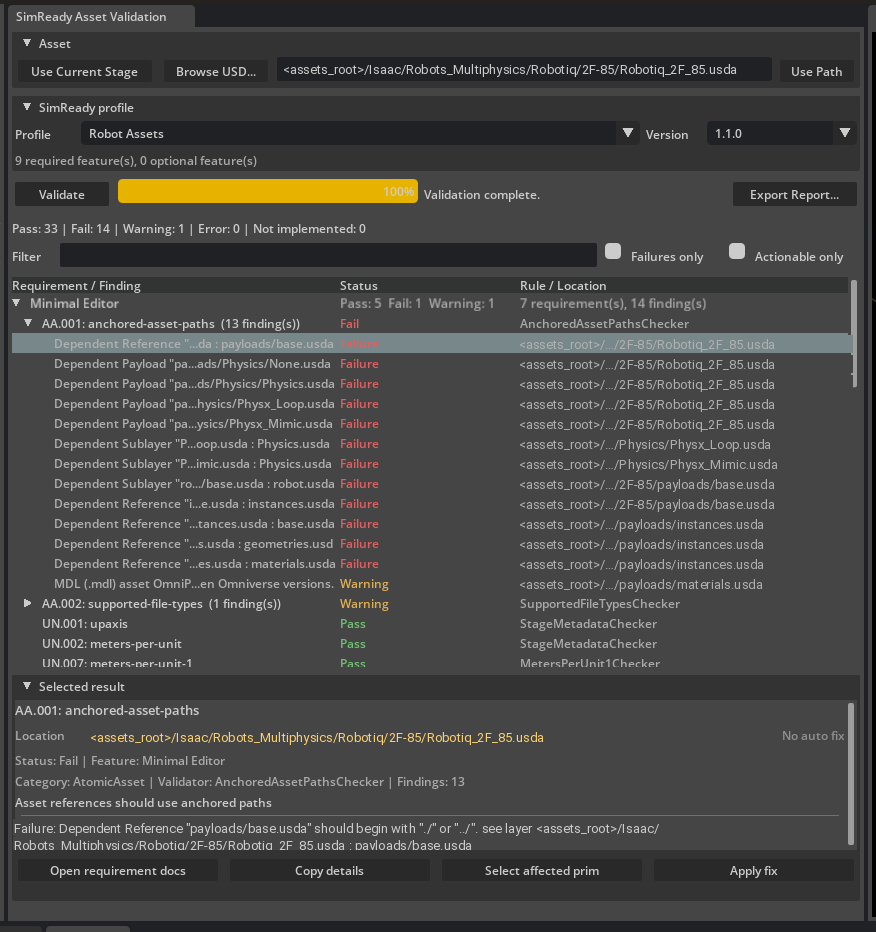Open the yellow Location path link

click(317, 737)
